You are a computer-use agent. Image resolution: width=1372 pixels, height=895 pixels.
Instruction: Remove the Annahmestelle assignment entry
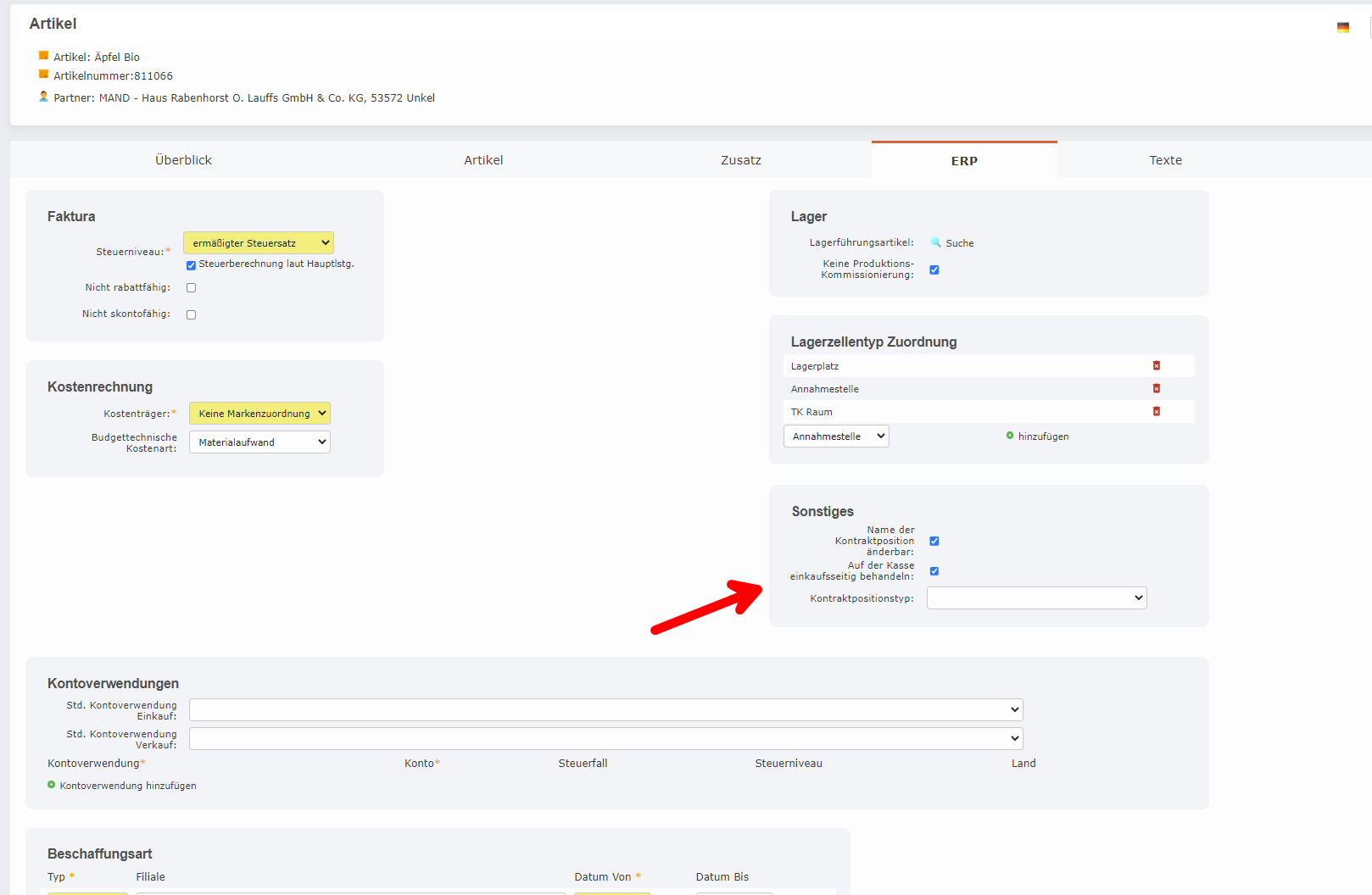[x=1156, y=389]
